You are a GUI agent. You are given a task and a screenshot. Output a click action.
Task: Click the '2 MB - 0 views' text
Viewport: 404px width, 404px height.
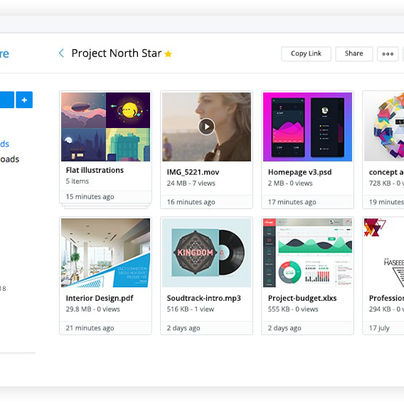(290, 183)
